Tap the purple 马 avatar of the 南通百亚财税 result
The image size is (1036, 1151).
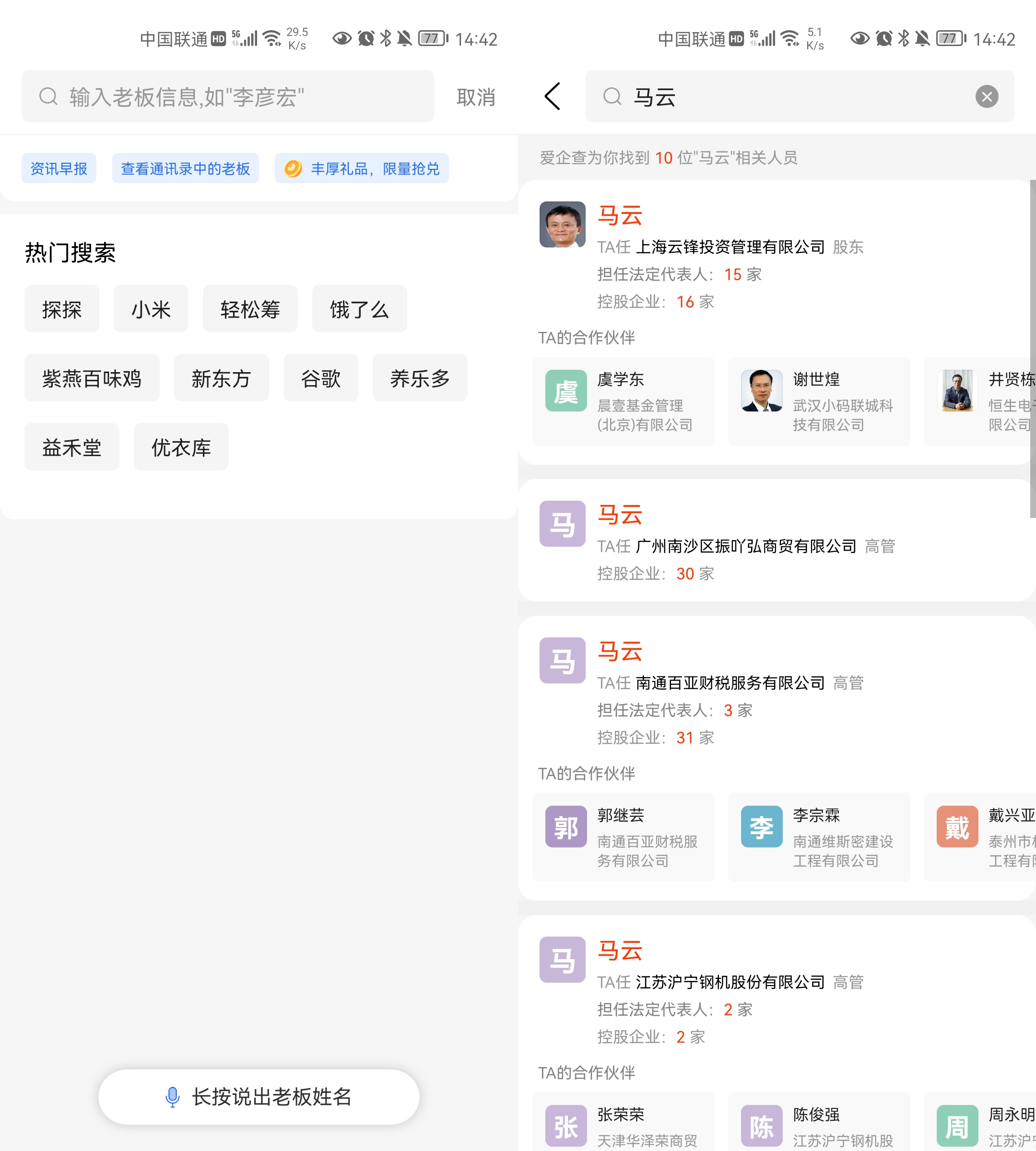563,660
